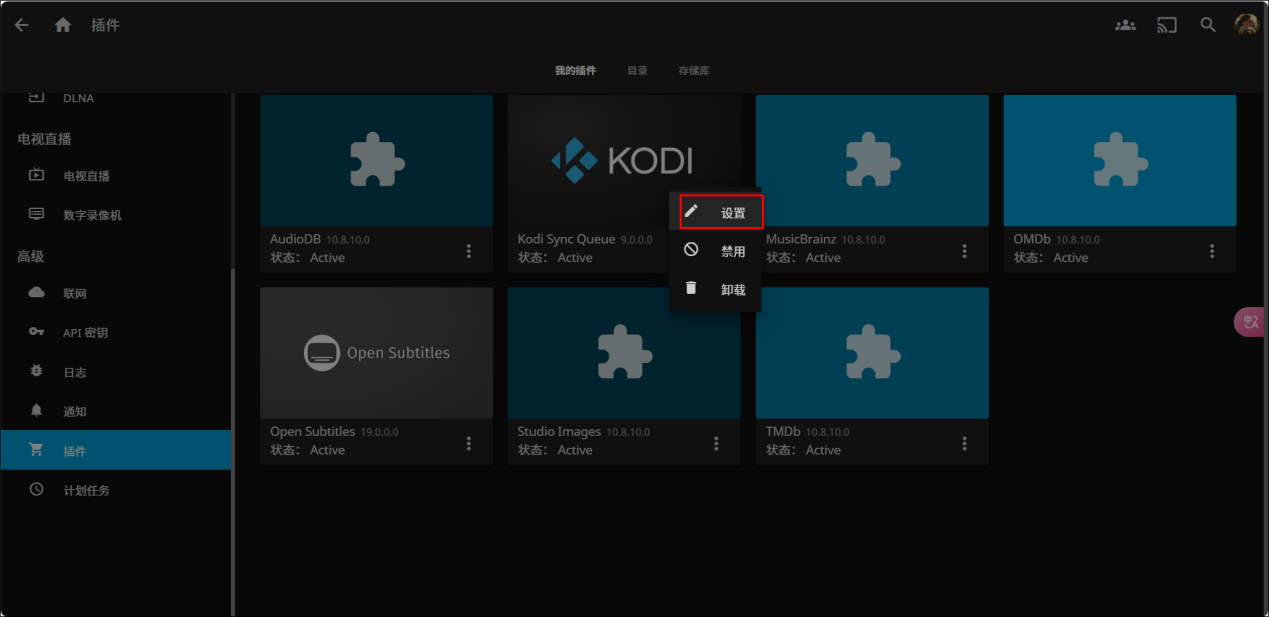Open the user profile avatar
1269x617 pixels.
[x=1246, y=25]
